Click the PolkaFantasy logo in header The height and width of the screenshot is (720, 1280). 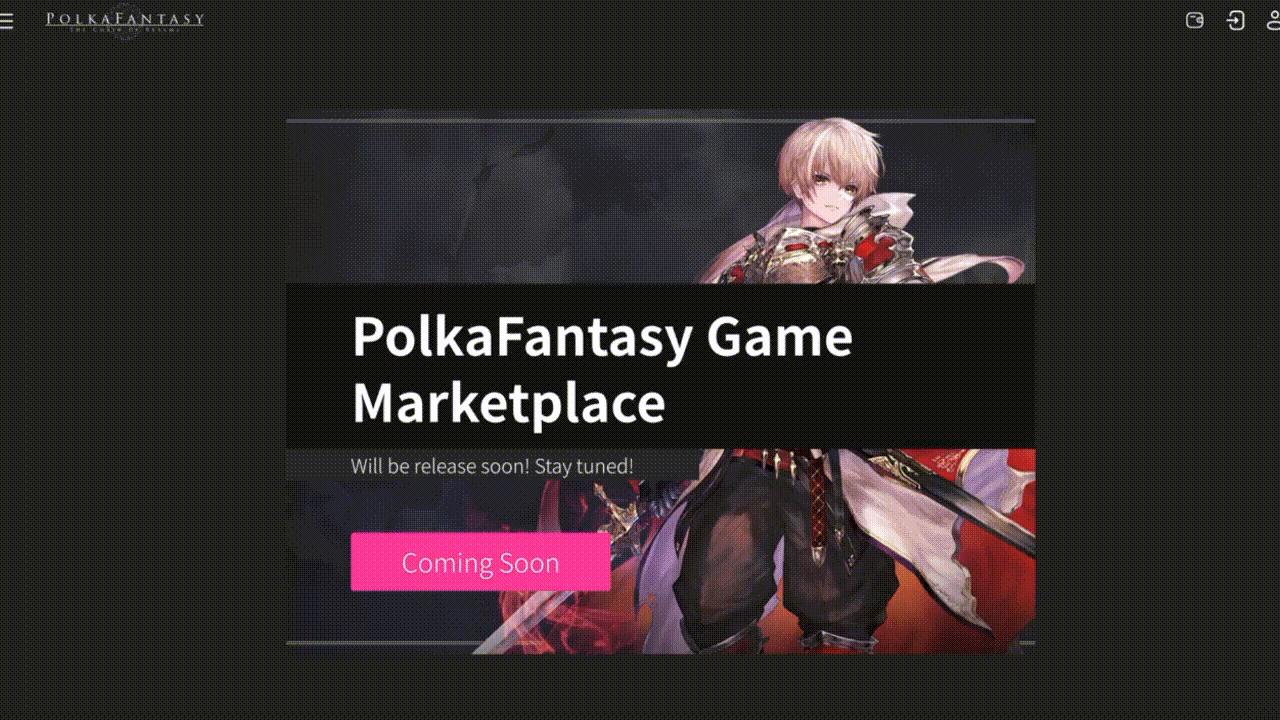pos(125,20)
